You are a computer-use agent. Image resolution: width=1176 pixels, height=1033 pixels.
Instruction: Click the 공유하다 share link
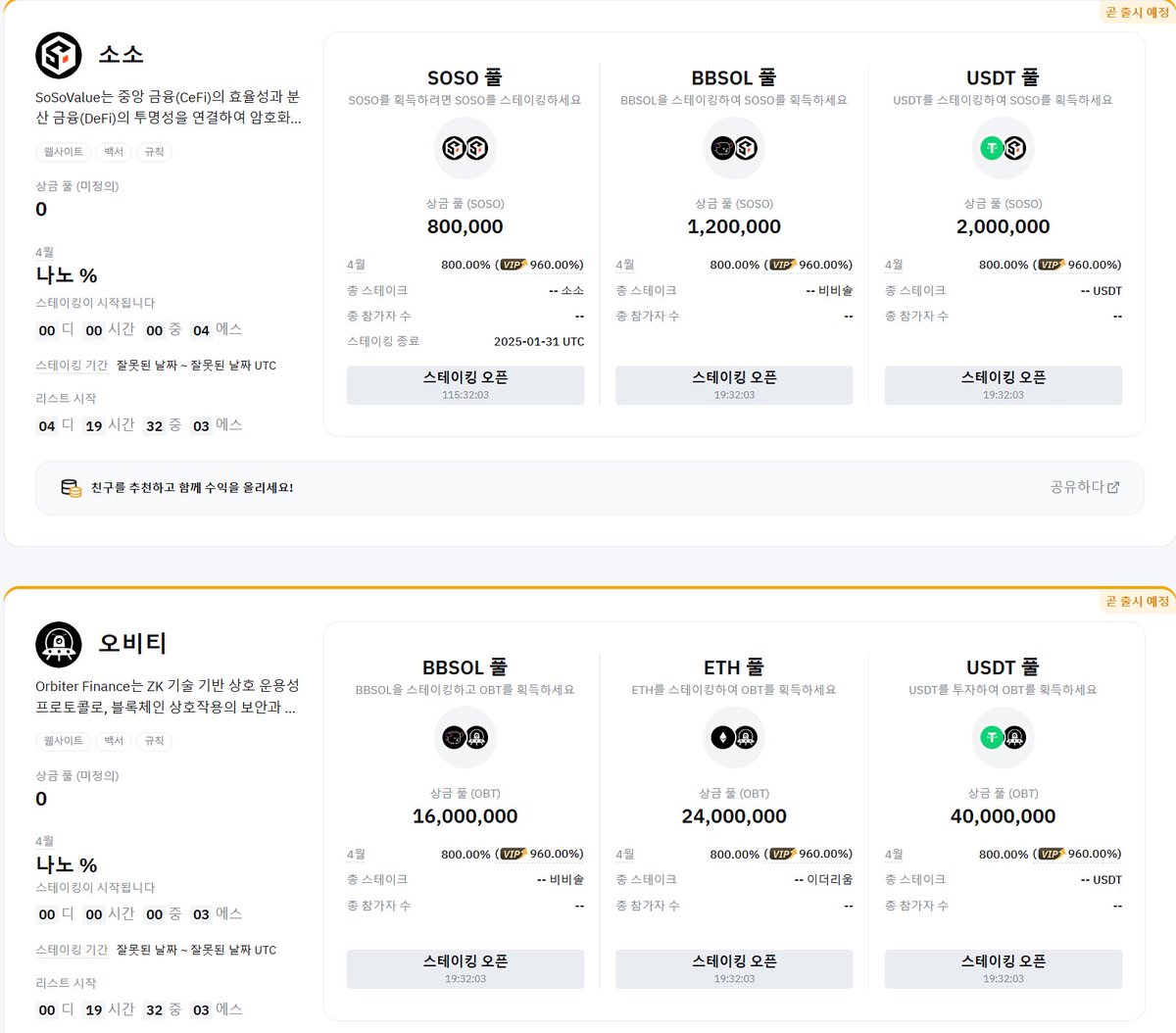pyautogui.click(x=1084, y=487)
